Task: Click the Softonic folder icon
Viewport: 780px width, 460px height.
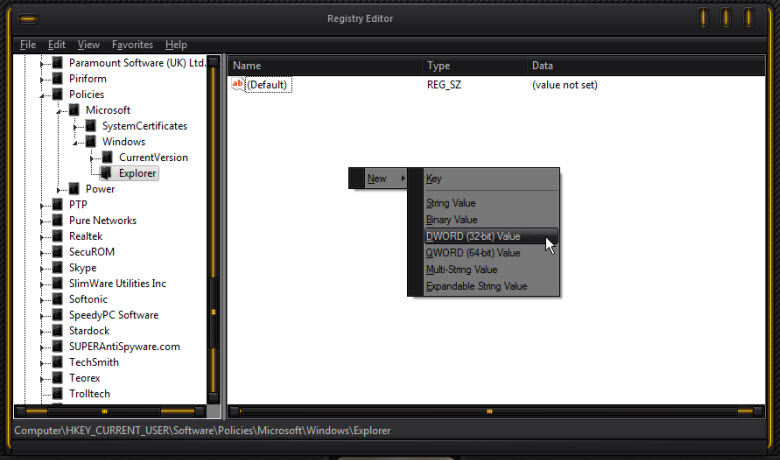Action: click(x=58, y=299)
